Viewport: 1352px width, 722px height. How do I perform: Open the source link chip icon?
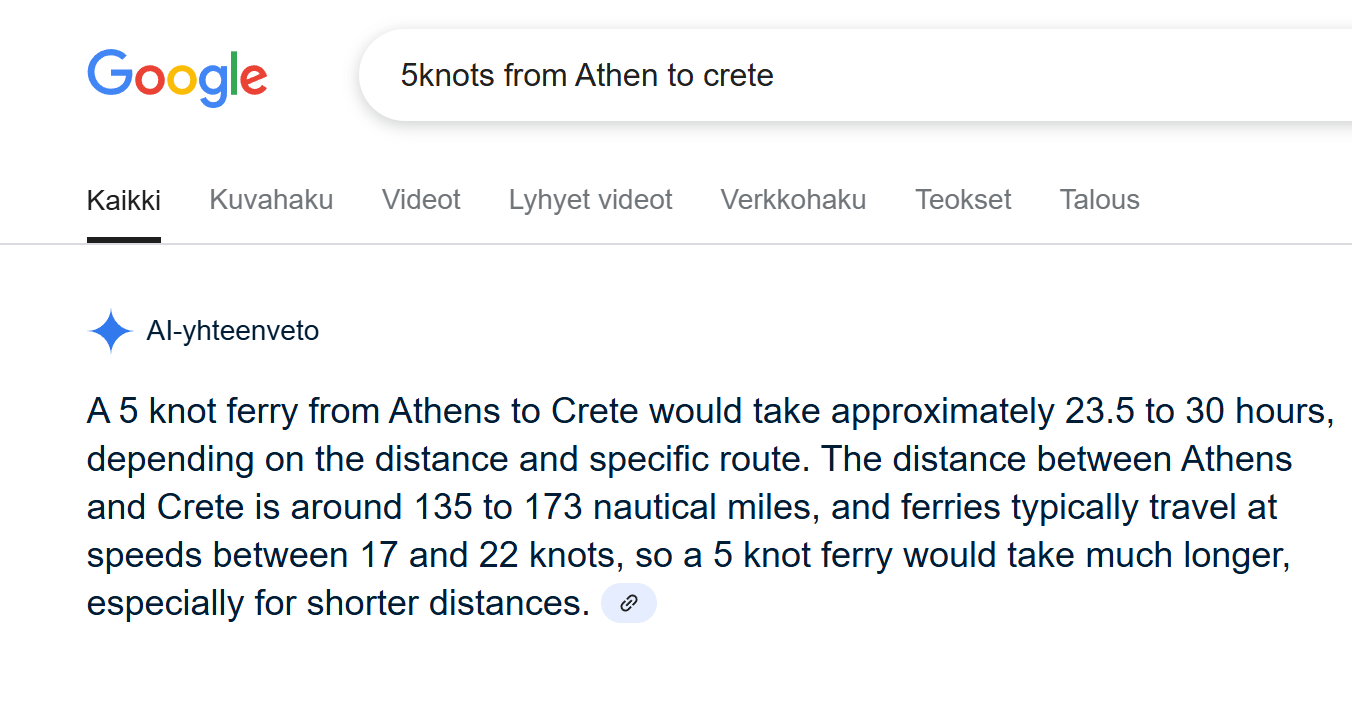(x=629, y=603)
